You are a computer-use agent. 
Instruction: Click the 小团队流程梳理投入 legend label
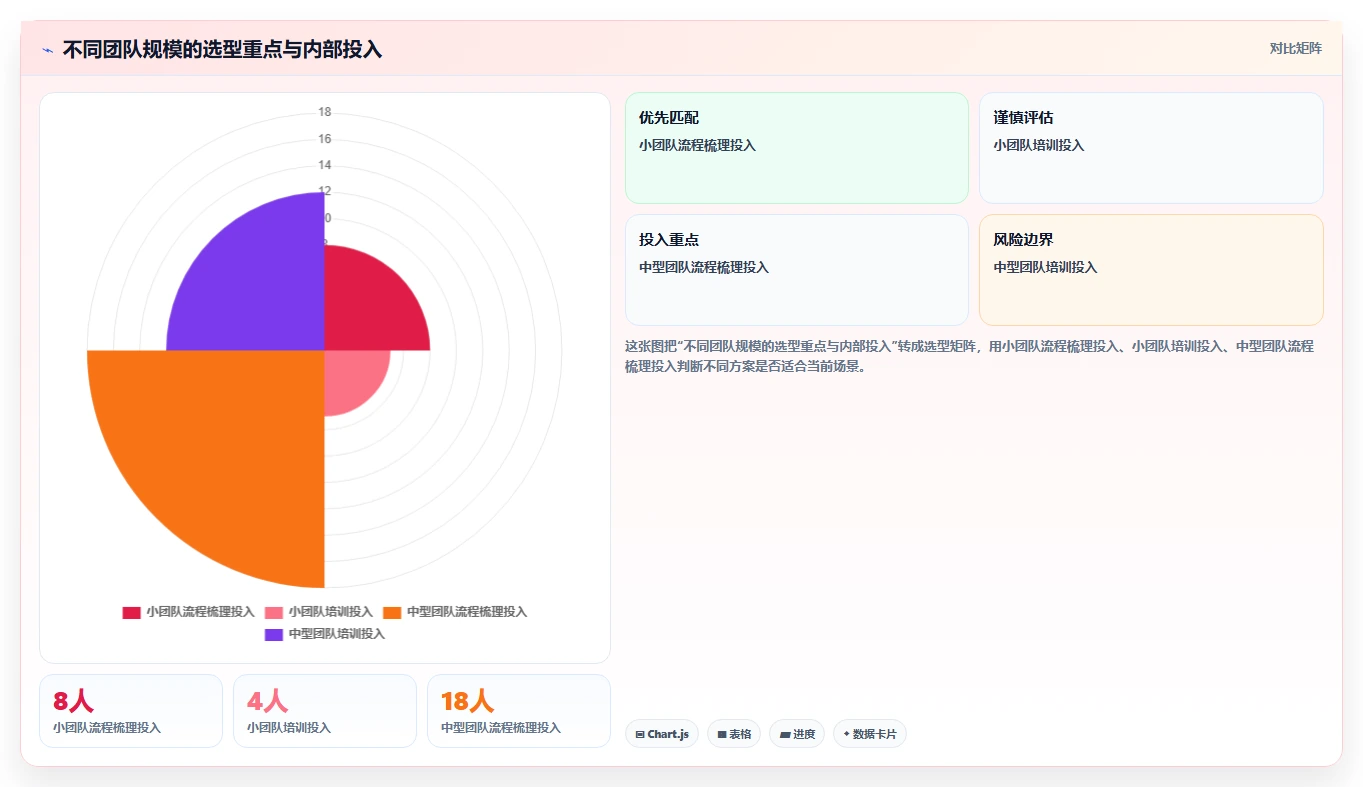[200, 612]
